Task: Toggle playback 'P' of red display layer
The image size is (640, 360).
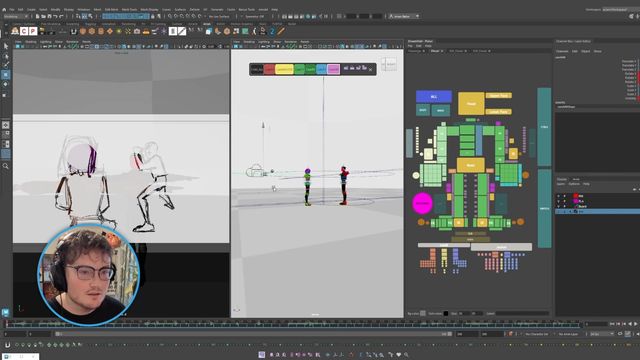Action: point(565,196)
